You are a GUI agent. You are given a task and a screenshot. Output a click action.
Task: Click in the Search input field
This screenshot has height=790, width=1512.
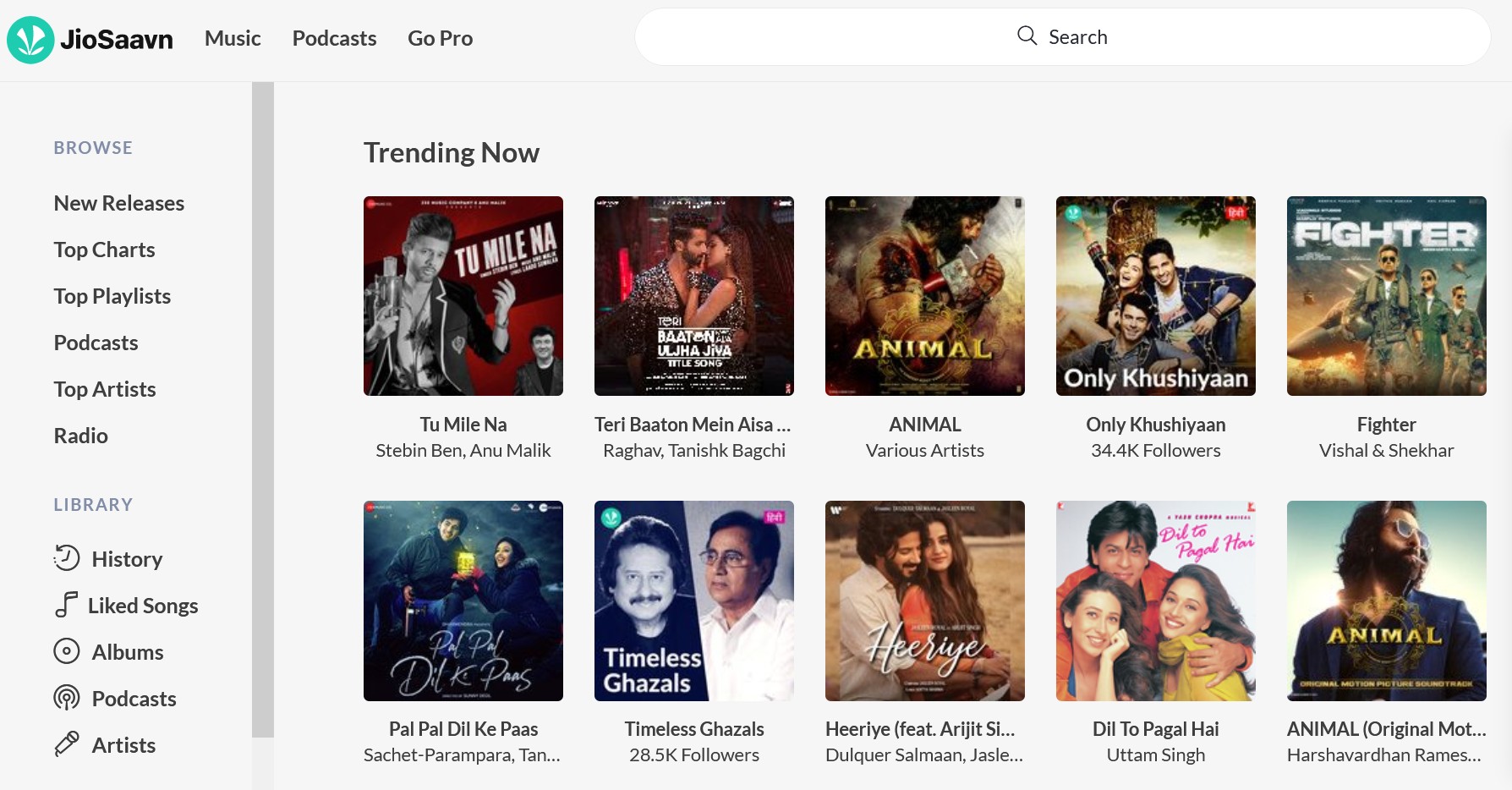(1062, 37)
